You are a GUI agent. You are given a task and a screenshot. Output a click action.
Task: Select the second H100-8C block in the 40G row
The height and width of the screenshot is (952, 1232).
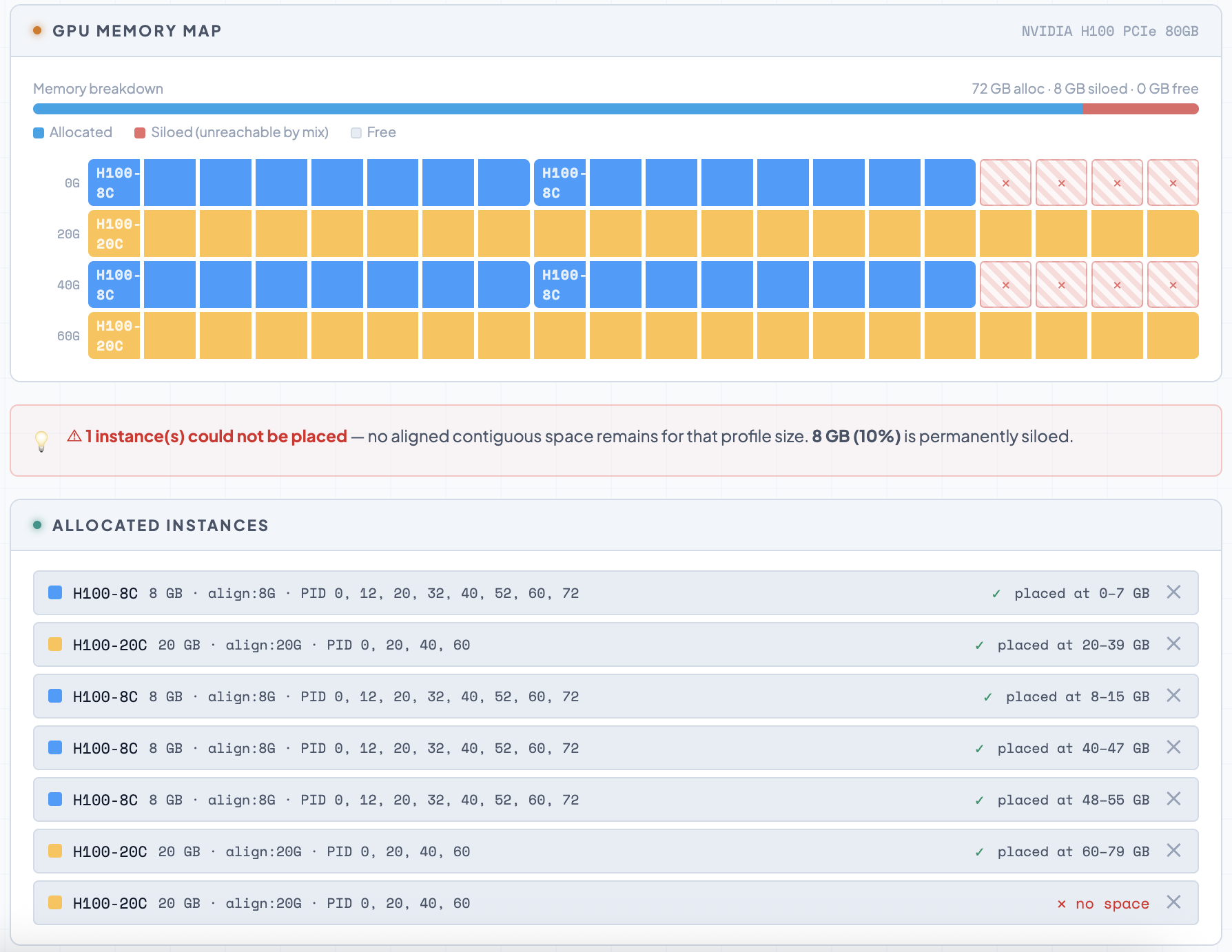754,284
